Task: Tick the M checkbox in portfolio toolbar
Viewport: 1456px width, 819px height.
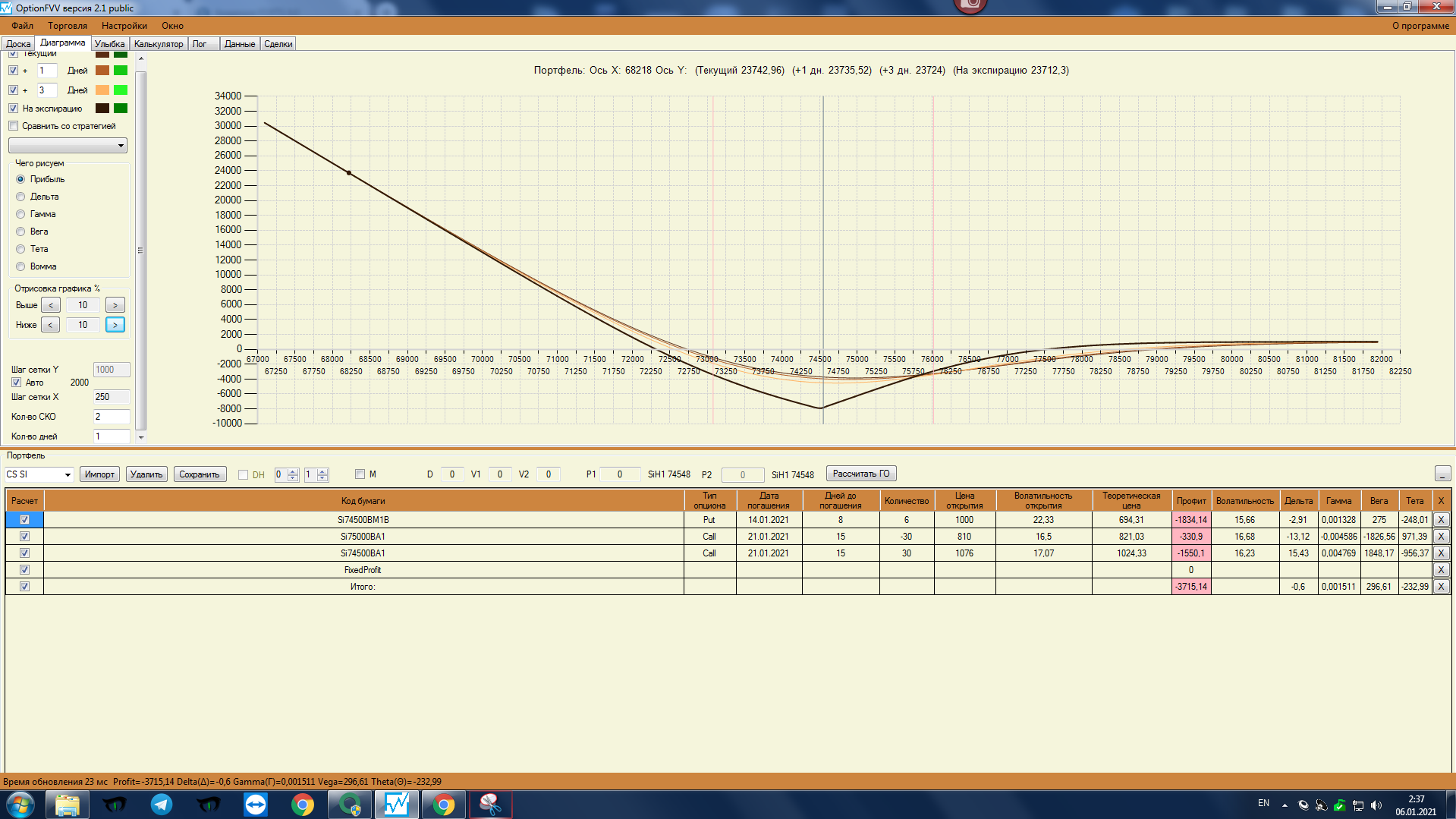Action: pyautogui.click(x=360, y=474)
